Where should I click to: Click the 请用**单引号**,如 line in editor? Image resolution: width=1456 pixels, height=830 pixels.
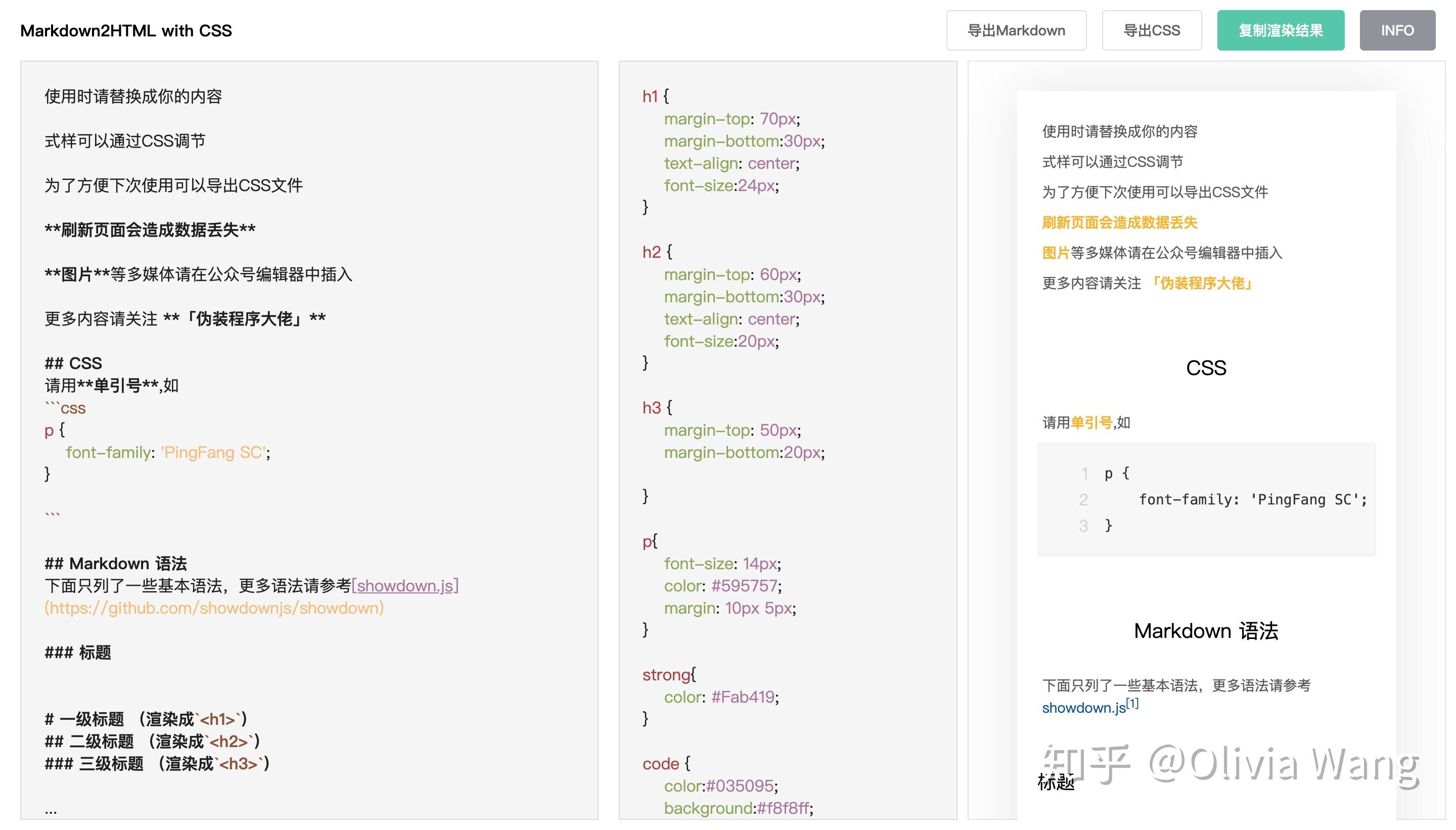tap(112, 385)
